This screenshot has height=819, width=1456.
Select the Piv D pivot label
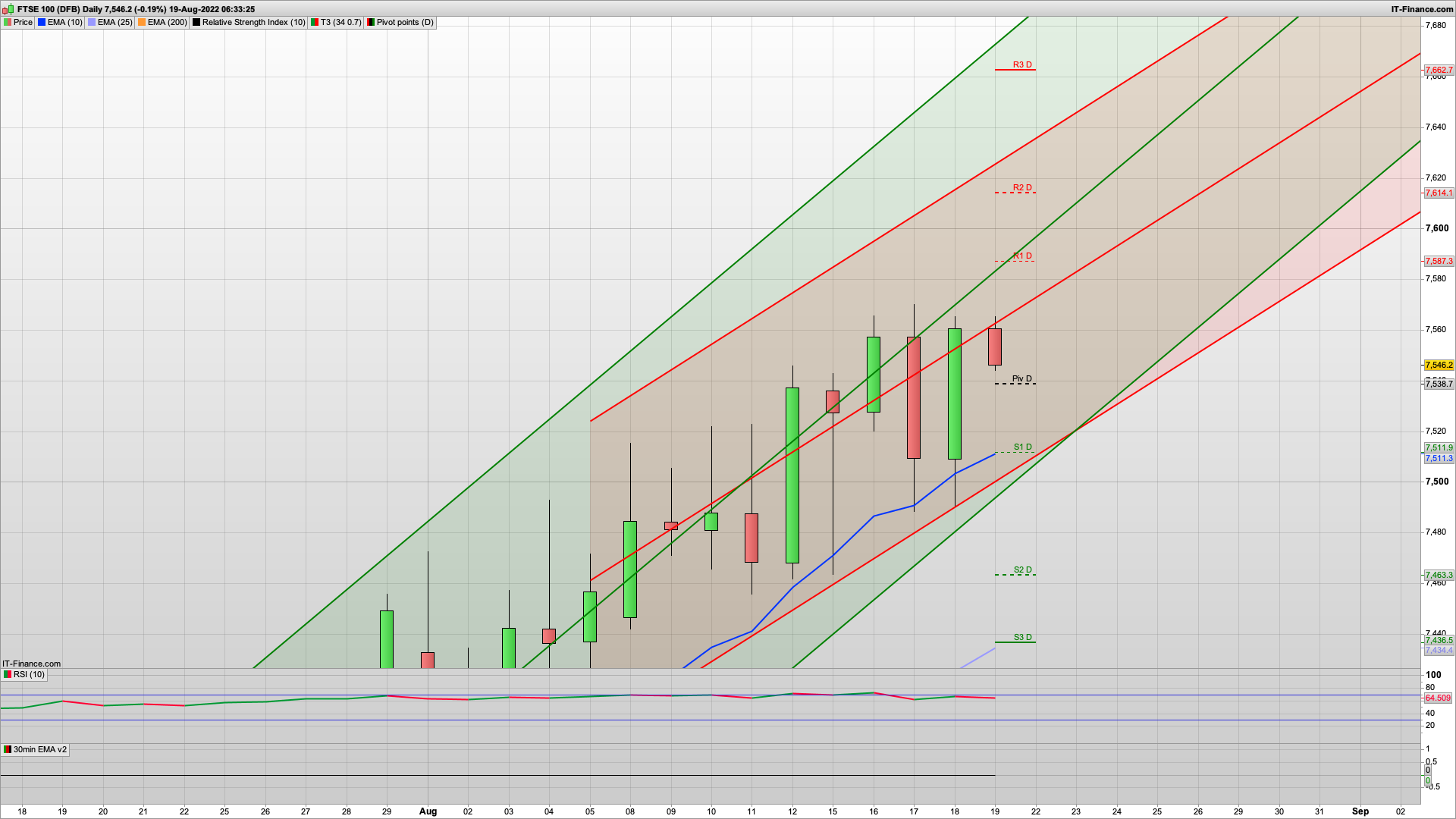pyautogui.click(x=1021, y=378)
